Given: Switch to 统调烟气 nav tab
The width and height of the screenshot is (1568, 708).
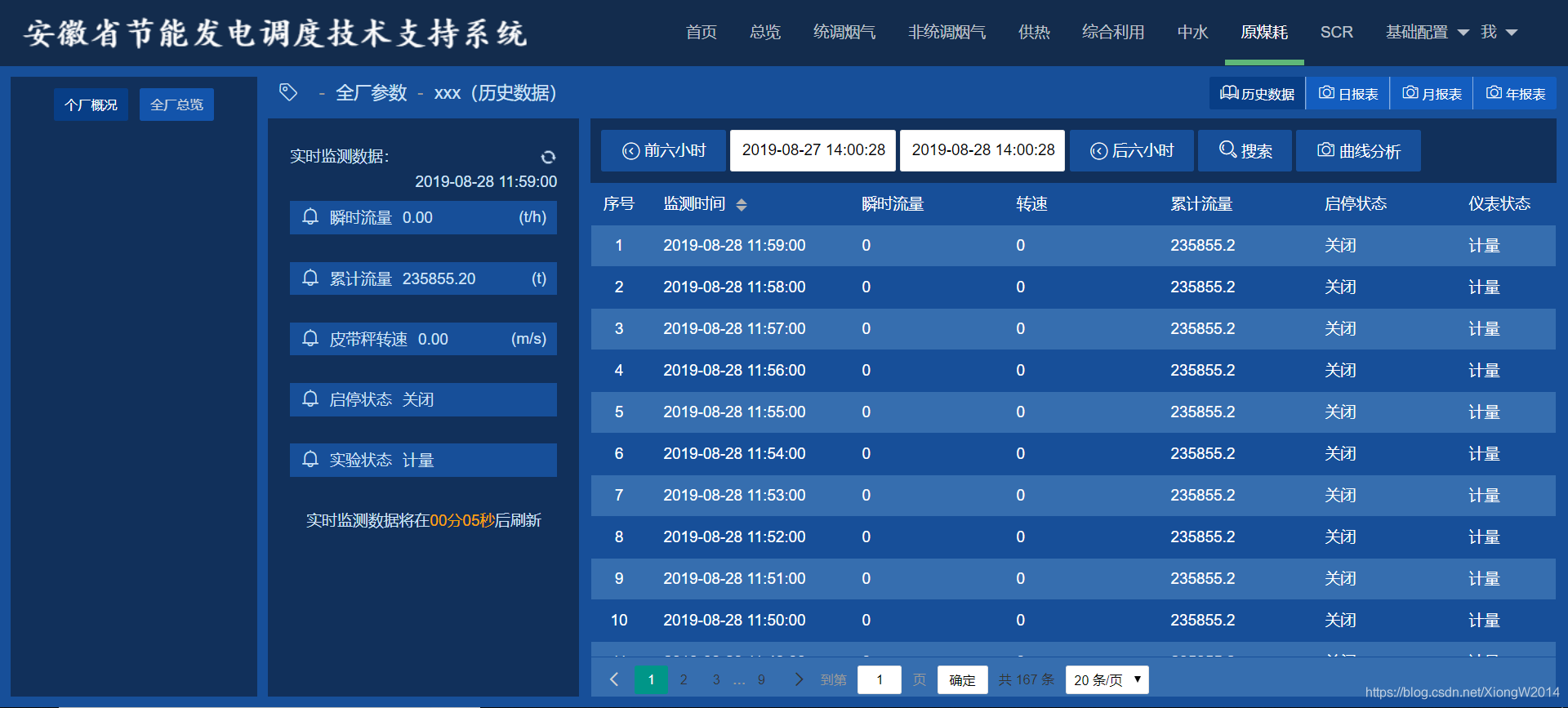Looking at the screenshot, I should point(844,32).
